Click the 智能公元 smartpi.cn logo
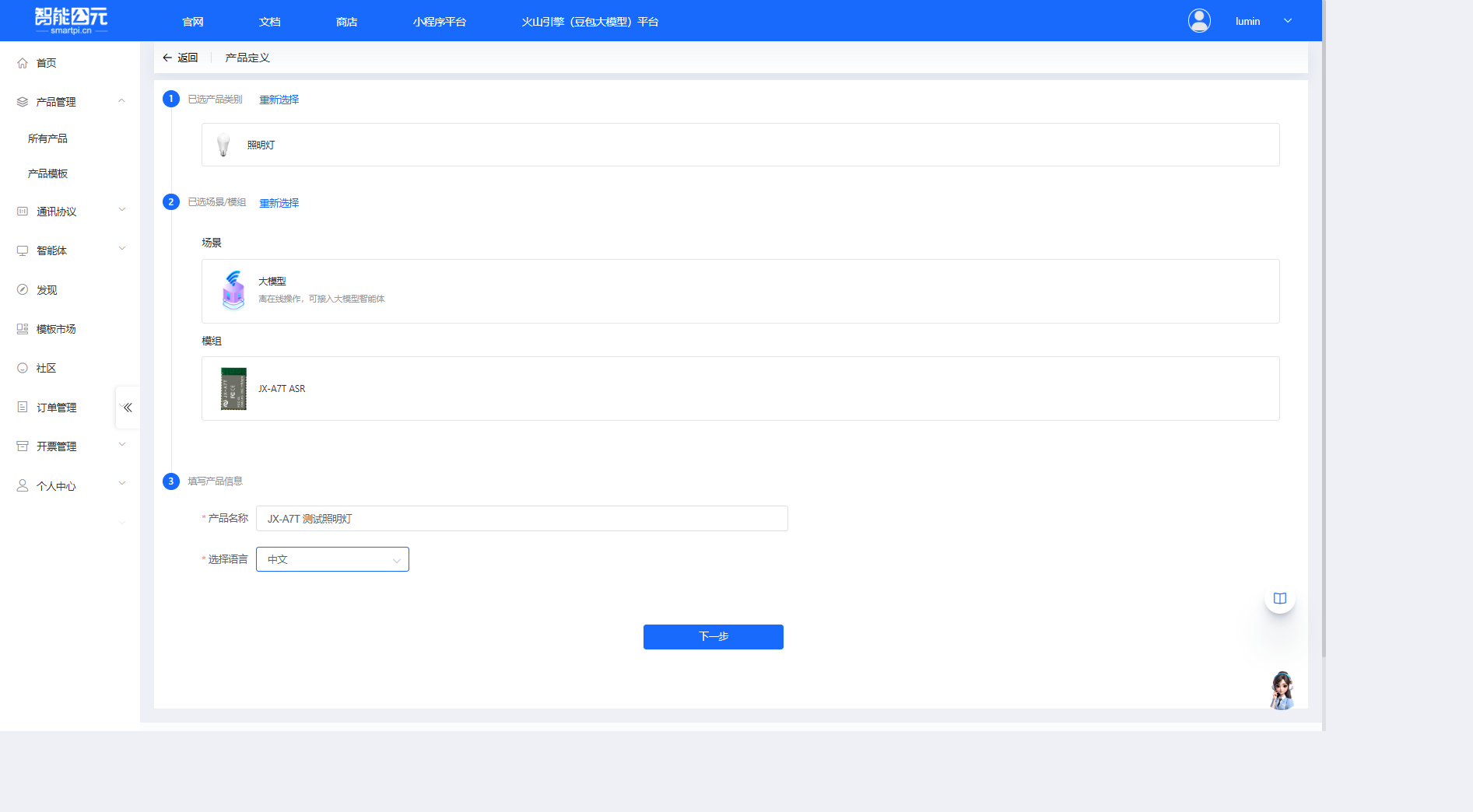1473x812 pixels. click(71, 20)
